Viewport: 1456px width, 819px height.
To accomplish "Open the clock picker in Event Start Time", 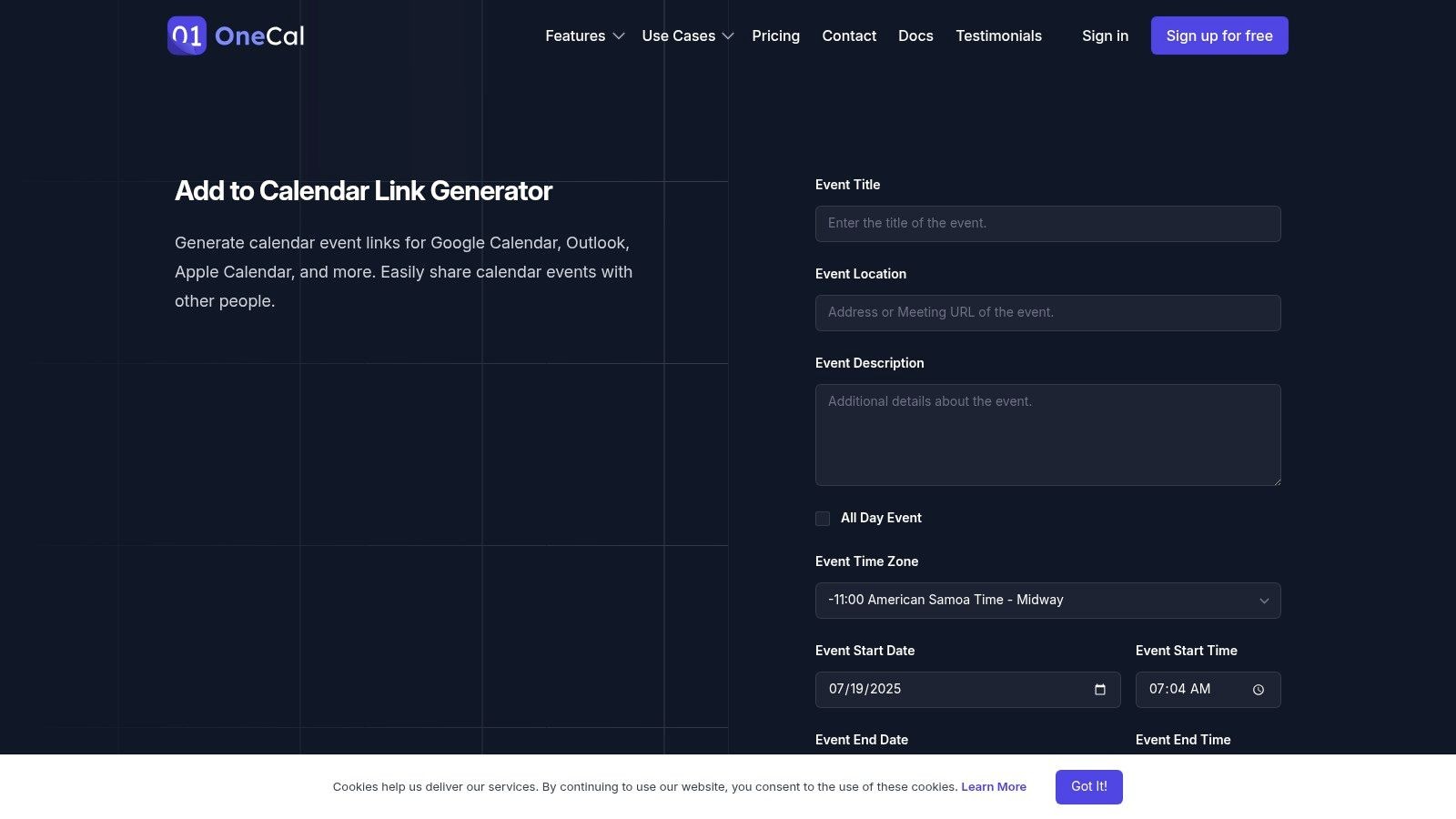I will 1258,690.
